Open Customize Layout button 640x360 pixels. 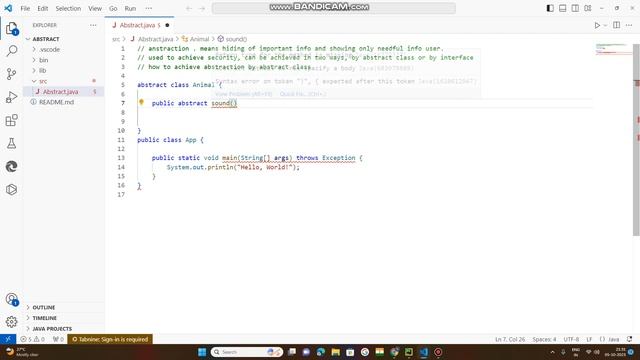[588, 8]
